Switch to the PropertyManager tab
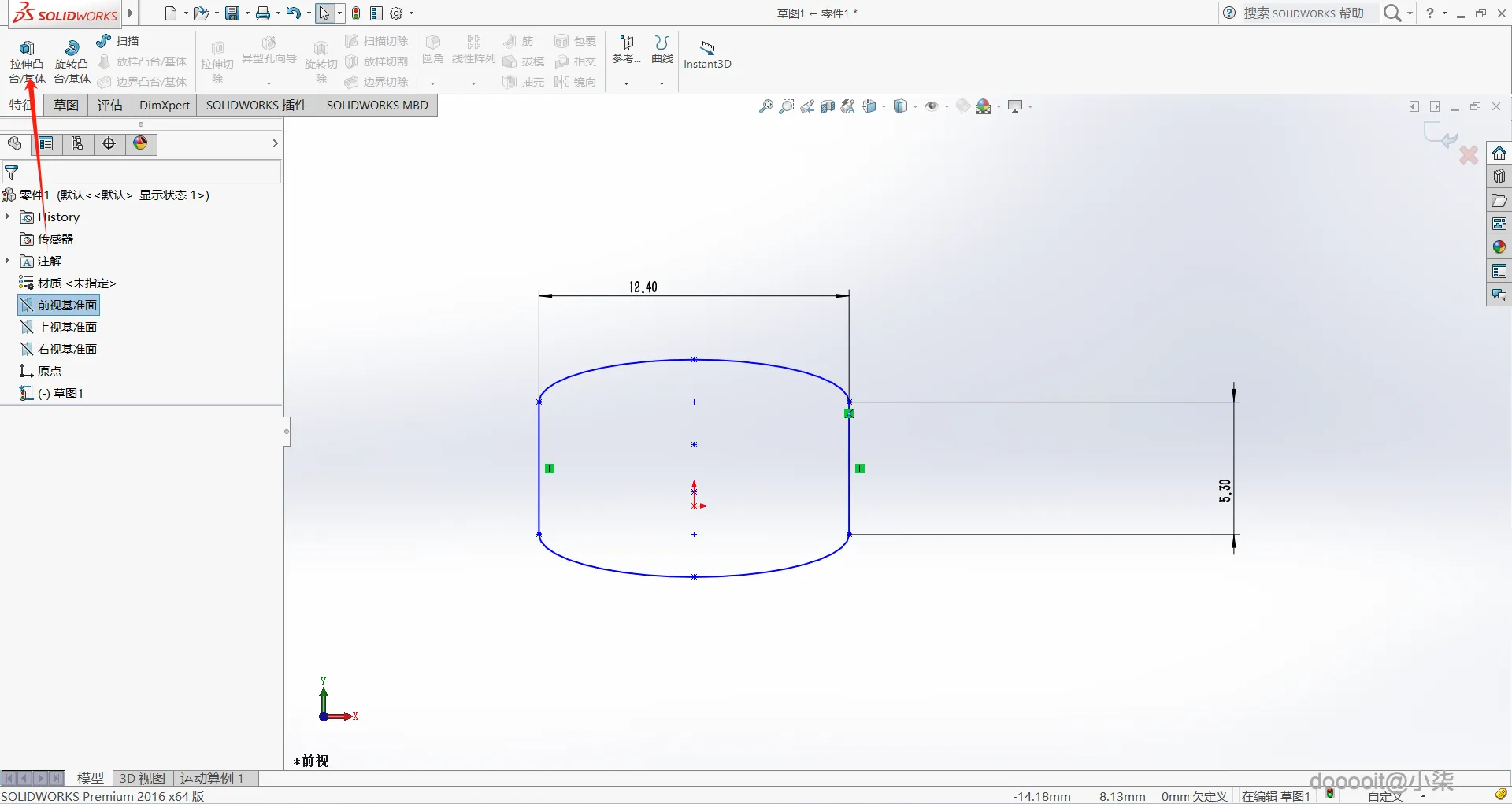 pyautogui.click(x=46, y=143)
